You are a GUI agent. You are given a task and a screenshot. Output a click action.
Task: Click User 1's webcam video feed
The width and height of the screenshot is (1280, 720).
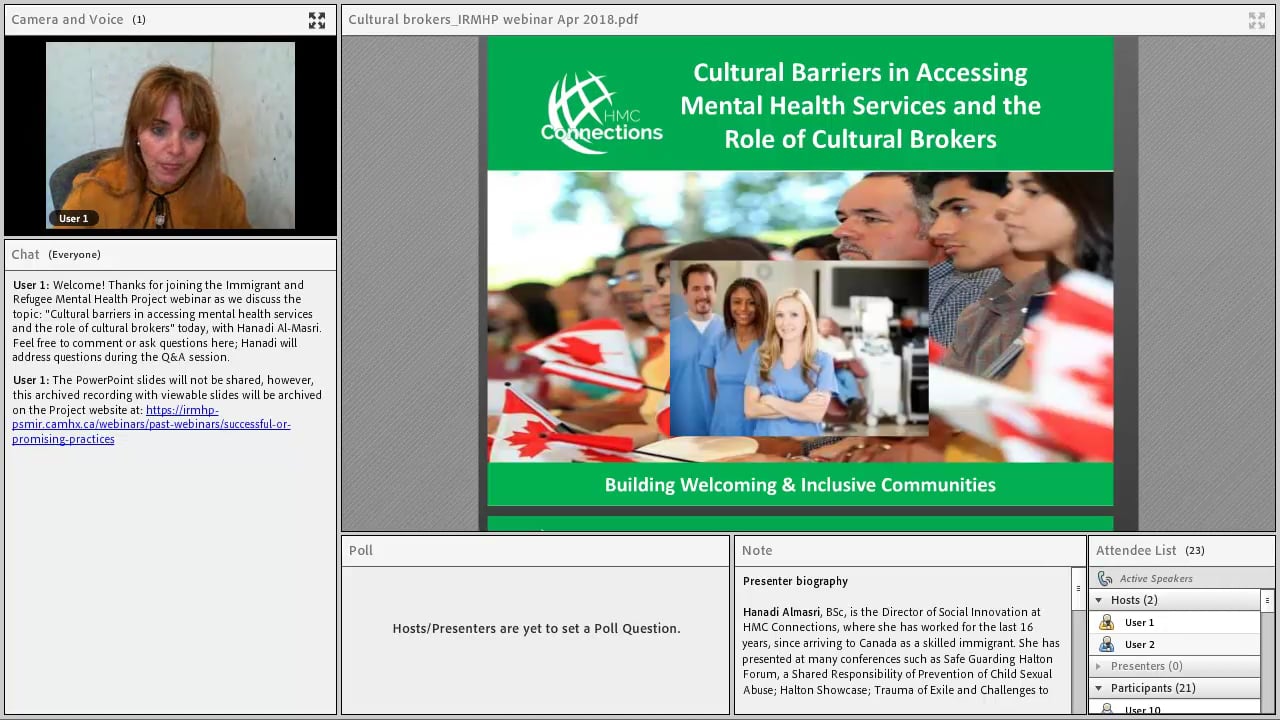(170, 135)
